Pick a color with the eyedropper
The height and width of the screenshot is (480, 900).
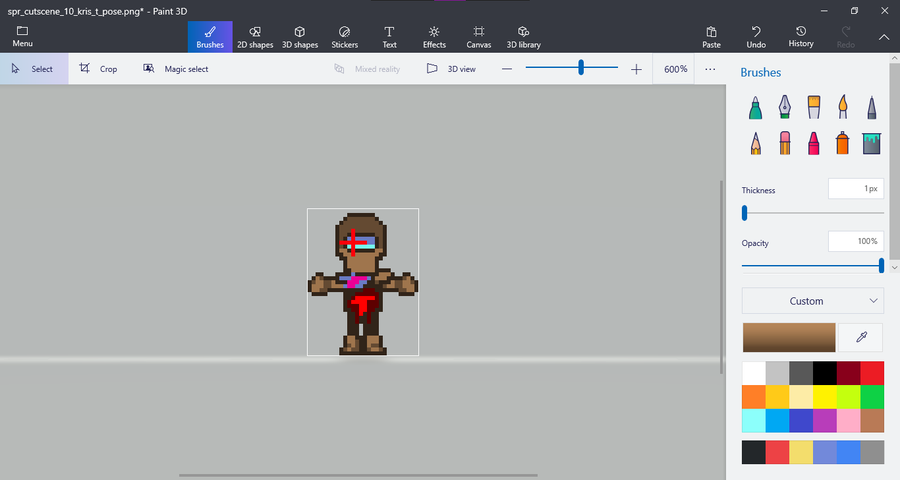pyautogui.click(x=861, y=337)
